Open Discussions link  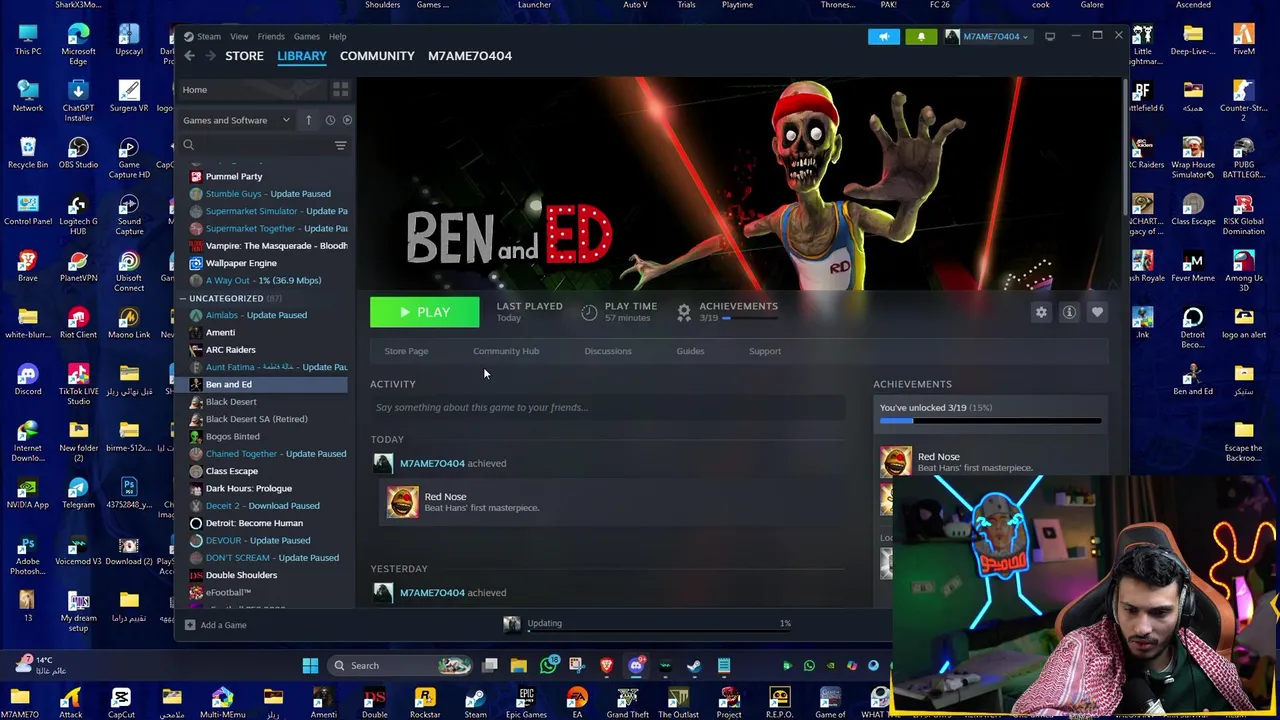608,351
